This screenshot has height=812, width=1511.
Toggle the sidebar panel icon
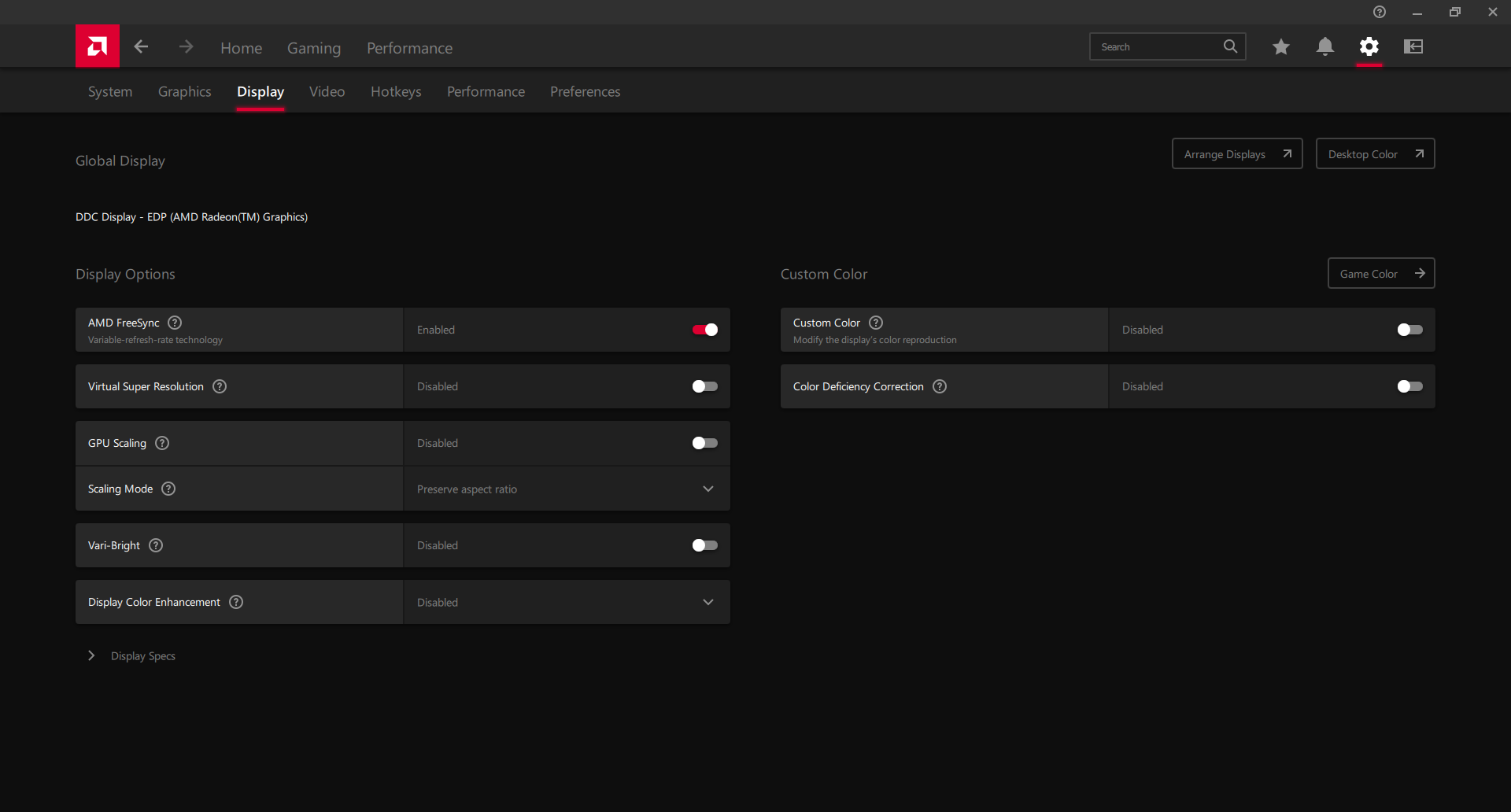pyautogui.click(x=1413, y=47)
